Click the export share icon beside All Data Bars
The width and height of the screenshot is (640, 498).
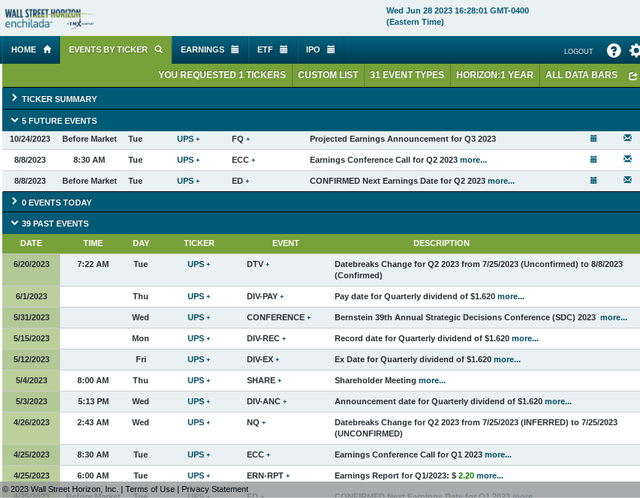(x=633, y=76)
